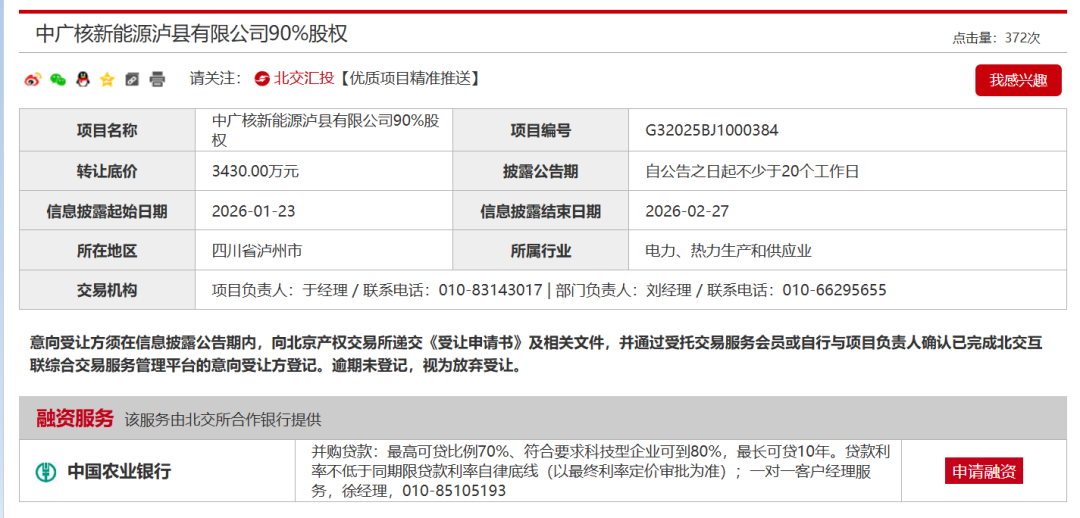Click the end date 2026-02-27
The height and width of the screenshot is (518, 1080).
[x=687, y=211]
